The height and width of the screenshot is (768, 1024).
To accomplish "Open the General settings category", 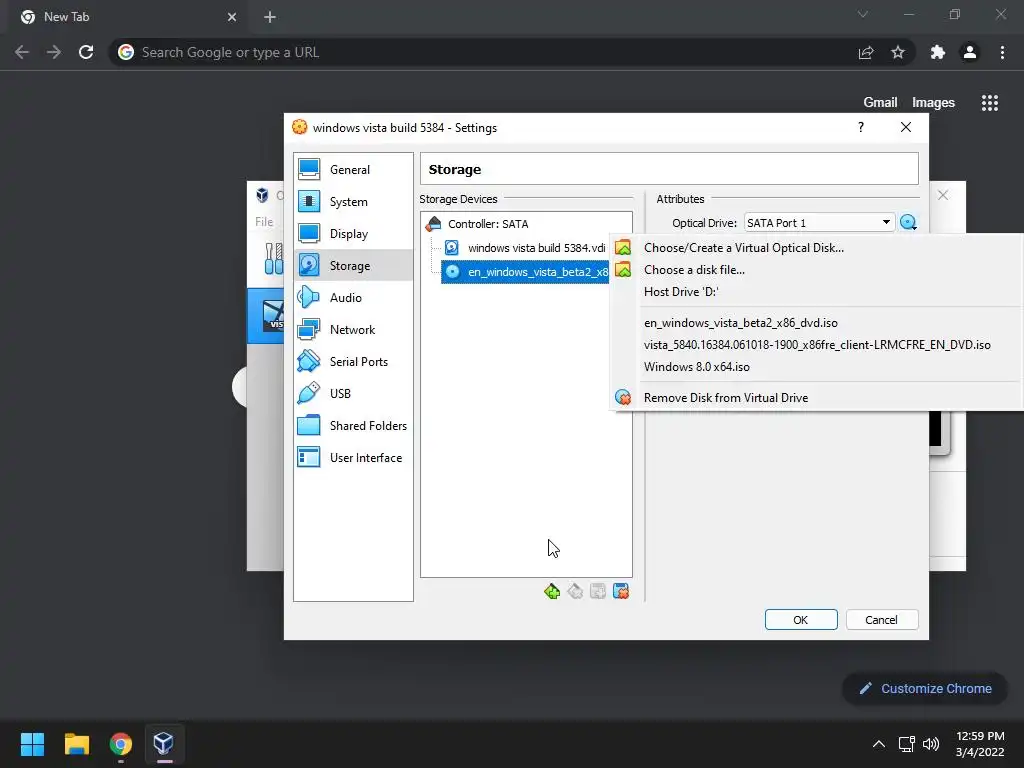I will [353, 170].
